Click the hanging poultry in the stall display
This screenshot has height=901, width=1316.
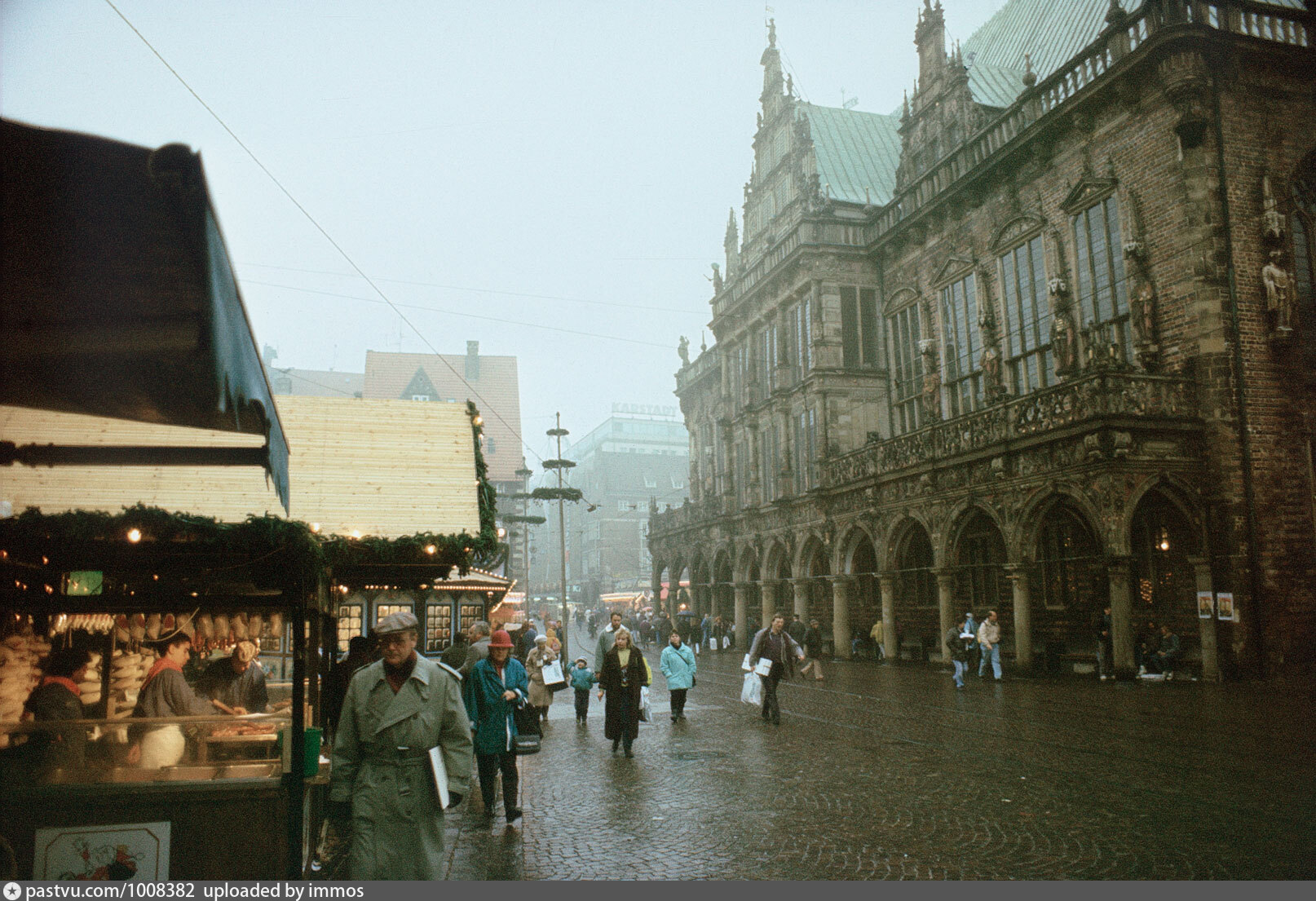[x=204, y=628]
